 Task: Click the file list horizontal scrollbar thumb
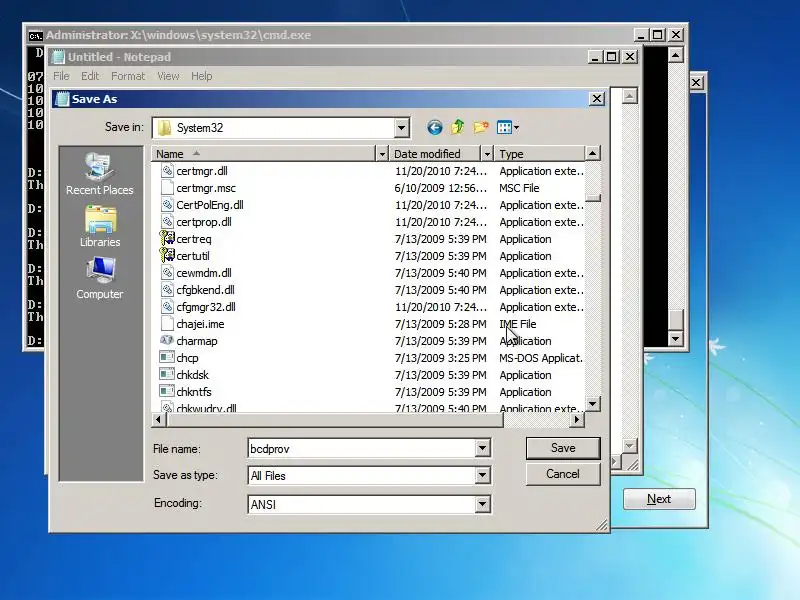coord(335,419)
